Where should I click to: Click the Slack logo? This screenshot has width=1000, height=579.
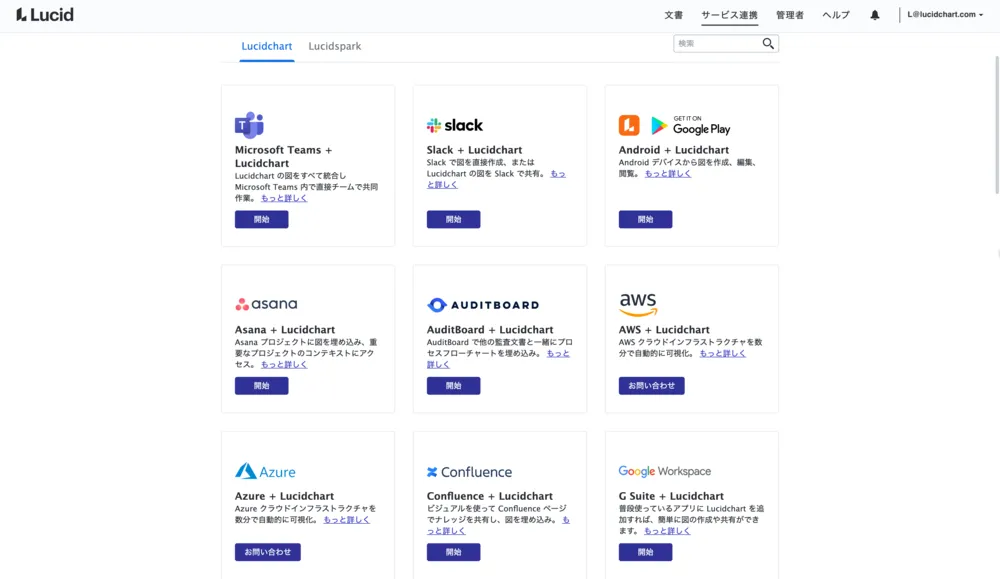click(x=455, y=125)
